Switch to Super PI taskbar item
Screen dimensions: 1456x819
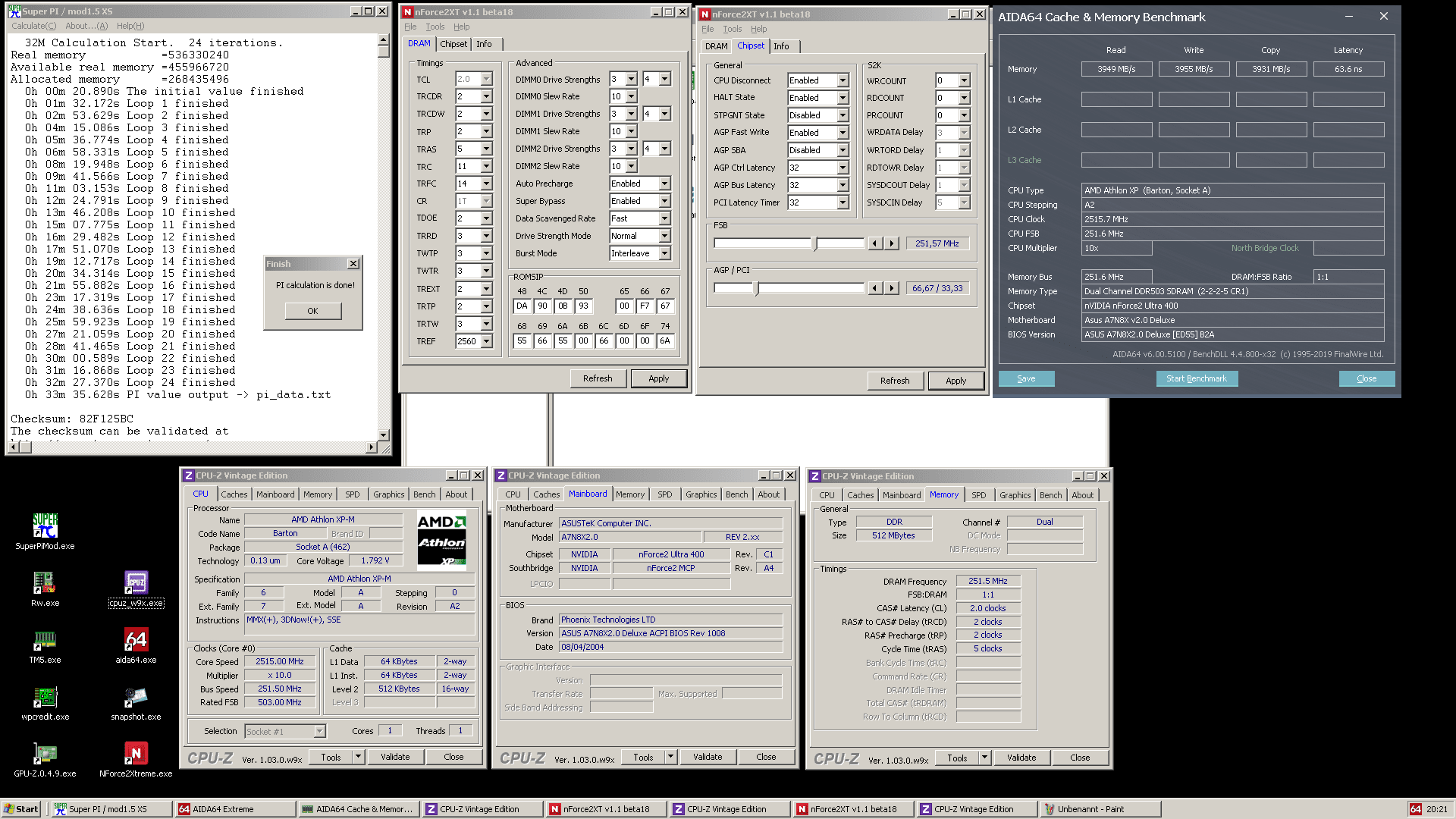(111, 809)
